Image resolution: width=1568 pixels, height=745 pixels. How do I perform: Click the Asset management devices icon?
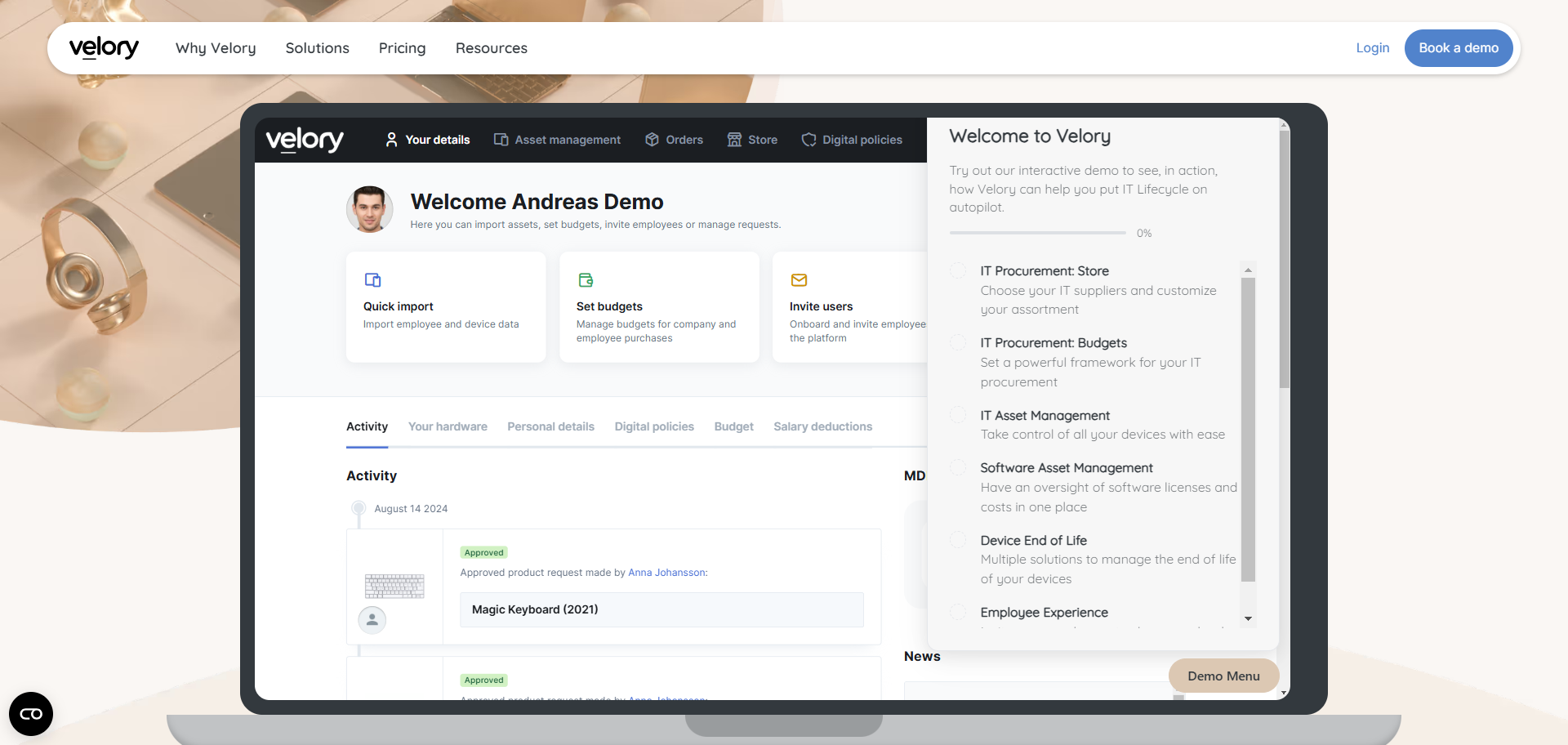point(501,140)
